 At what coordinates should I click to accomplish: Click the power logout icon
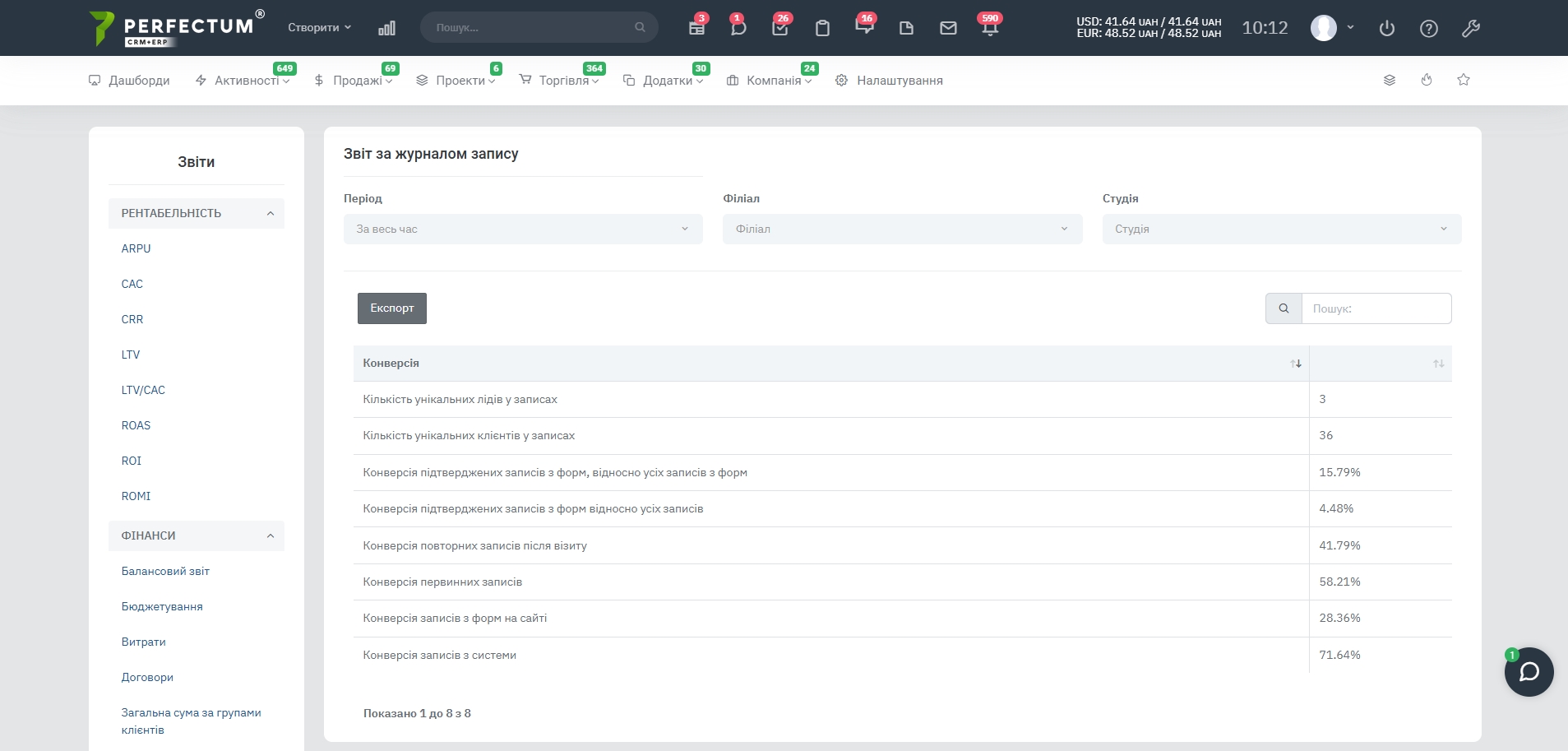[1387, 29]
